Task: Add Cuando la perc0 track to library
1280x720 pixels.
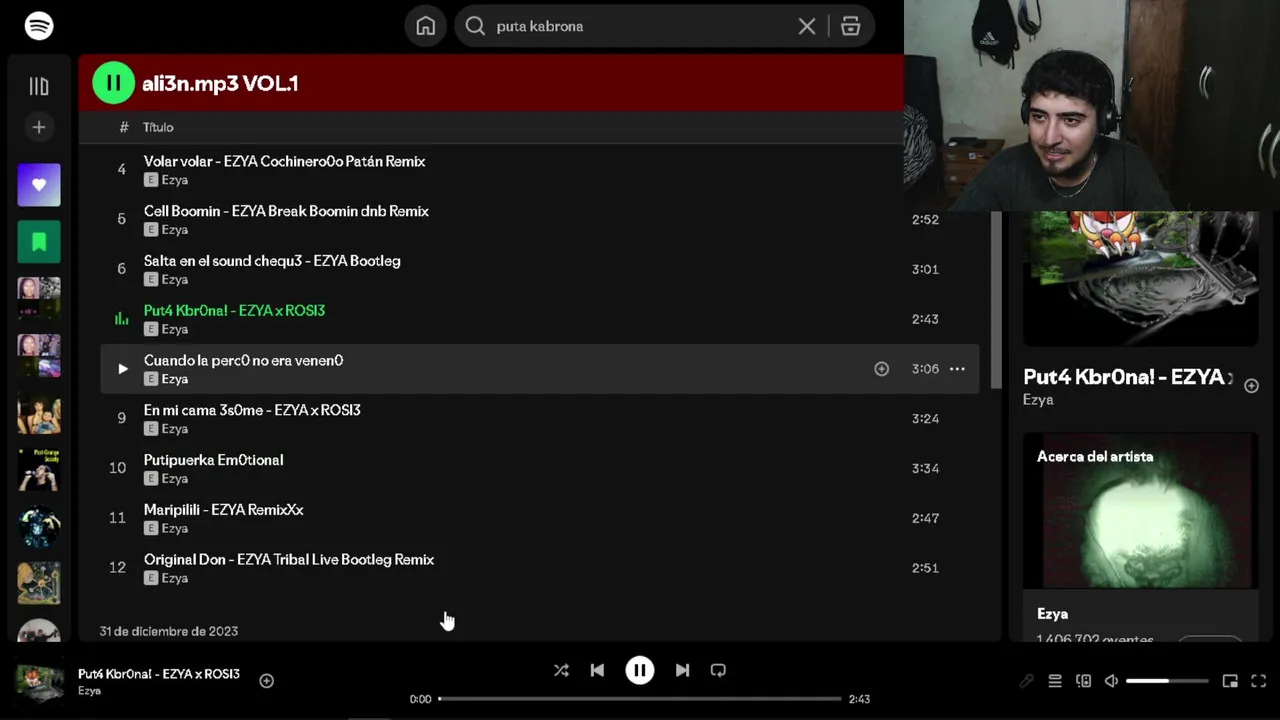Action: (x=881, y=369)
